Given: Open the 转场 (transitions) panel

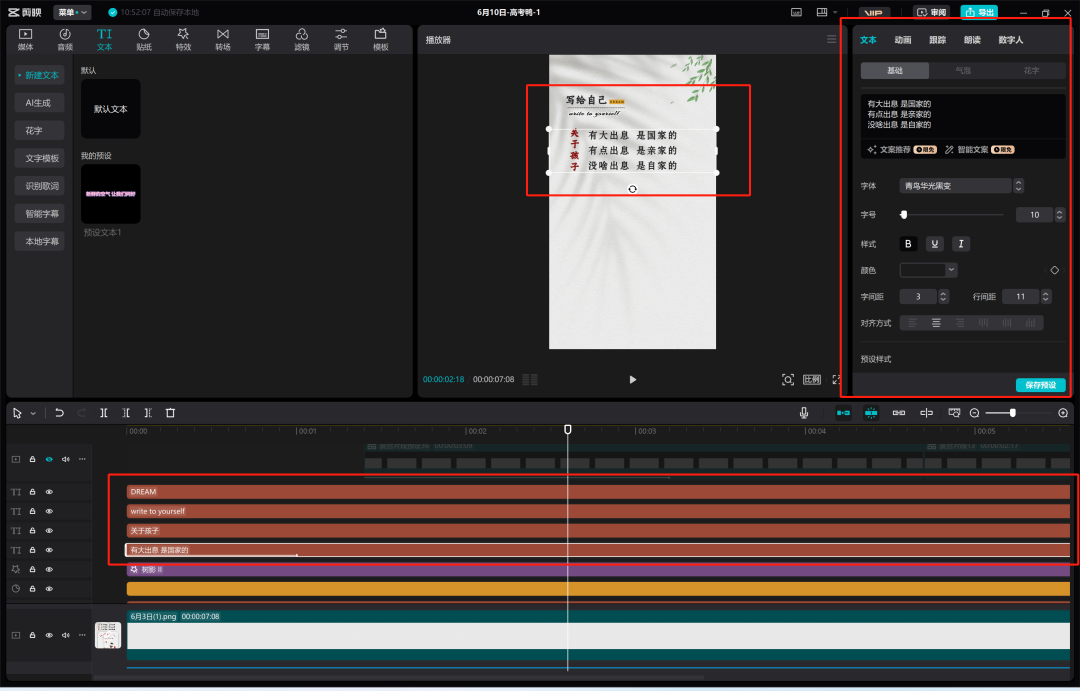Looking at the screenshot, I should (x=222, y=39).
